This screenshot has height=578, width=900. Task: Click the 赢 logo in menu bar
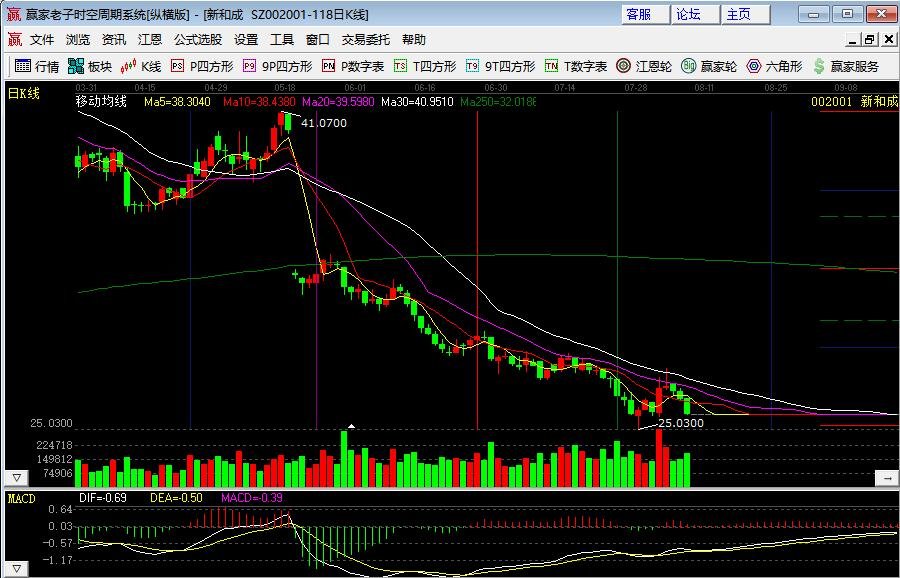[14, 40]
